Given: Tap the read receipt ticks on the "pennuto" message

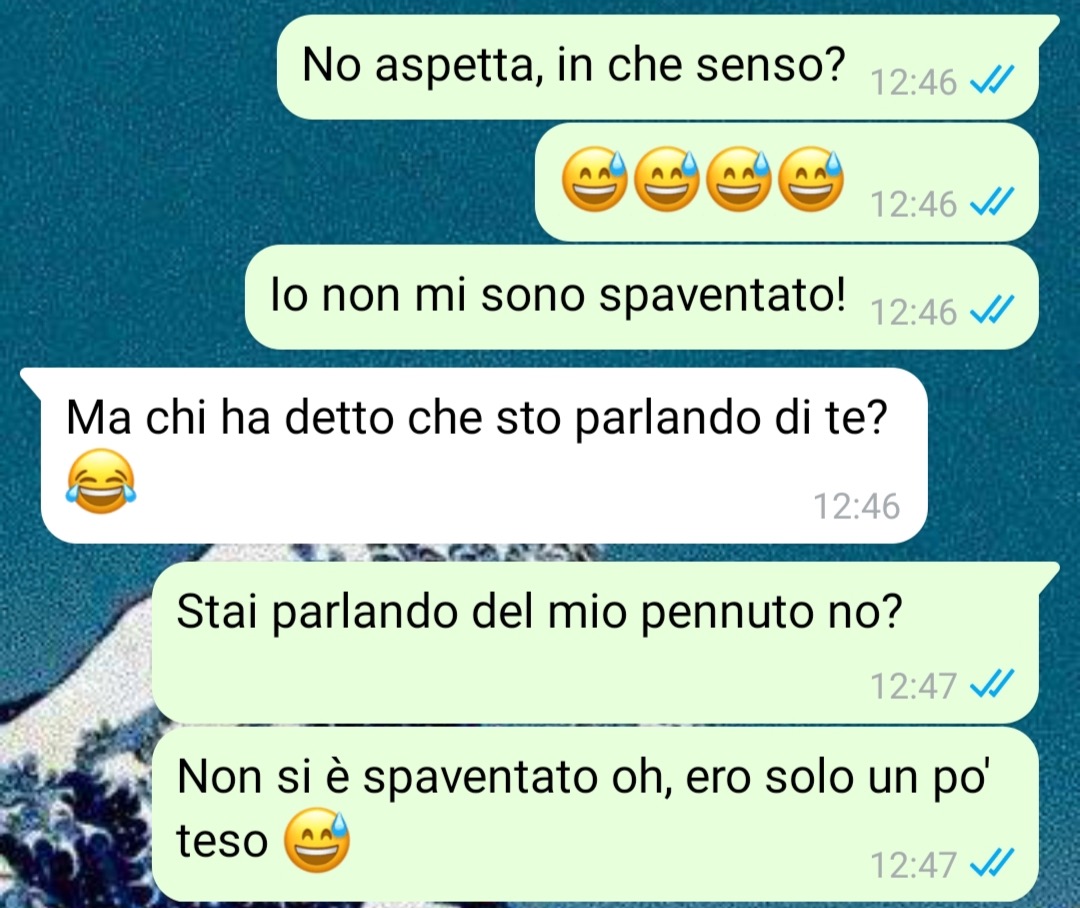Looking at the screenshot, I should pyautogui.click(x=991, y=683).
